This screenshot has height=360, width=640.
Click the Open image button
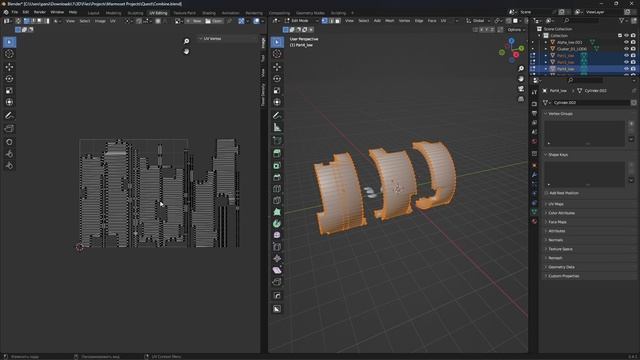214,21
